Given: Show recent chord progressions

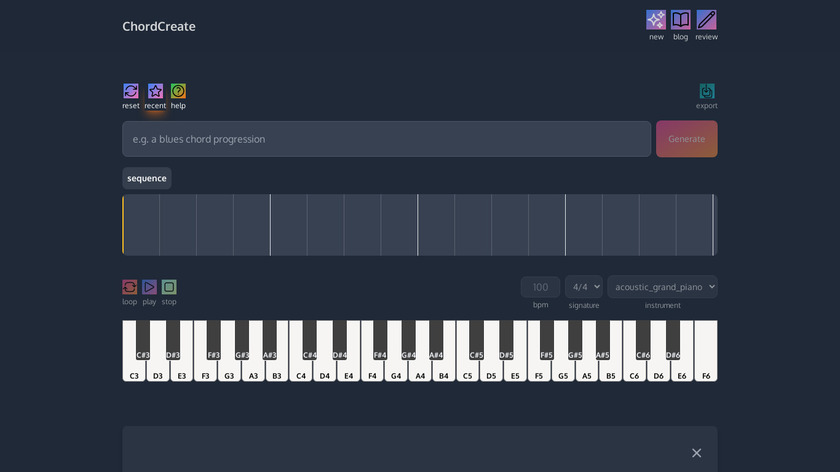Looking at the screenshot, I should coord(155,91).
